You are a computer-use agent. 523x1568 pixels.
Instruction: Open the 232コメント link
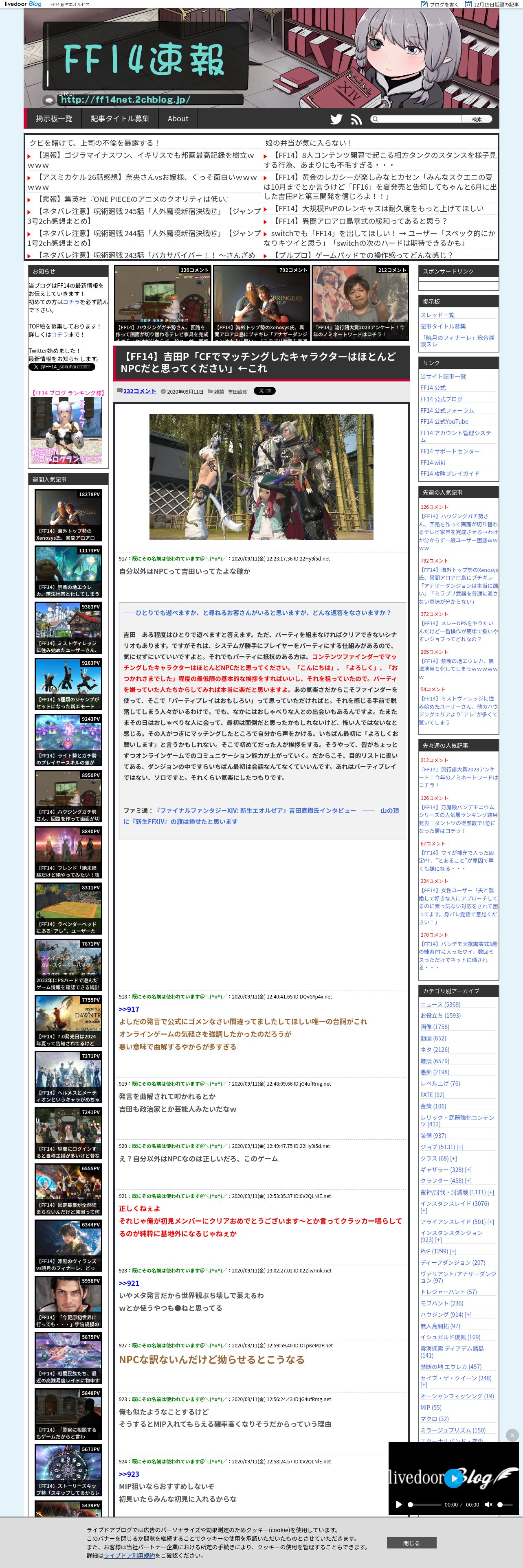tap(139, 391)
